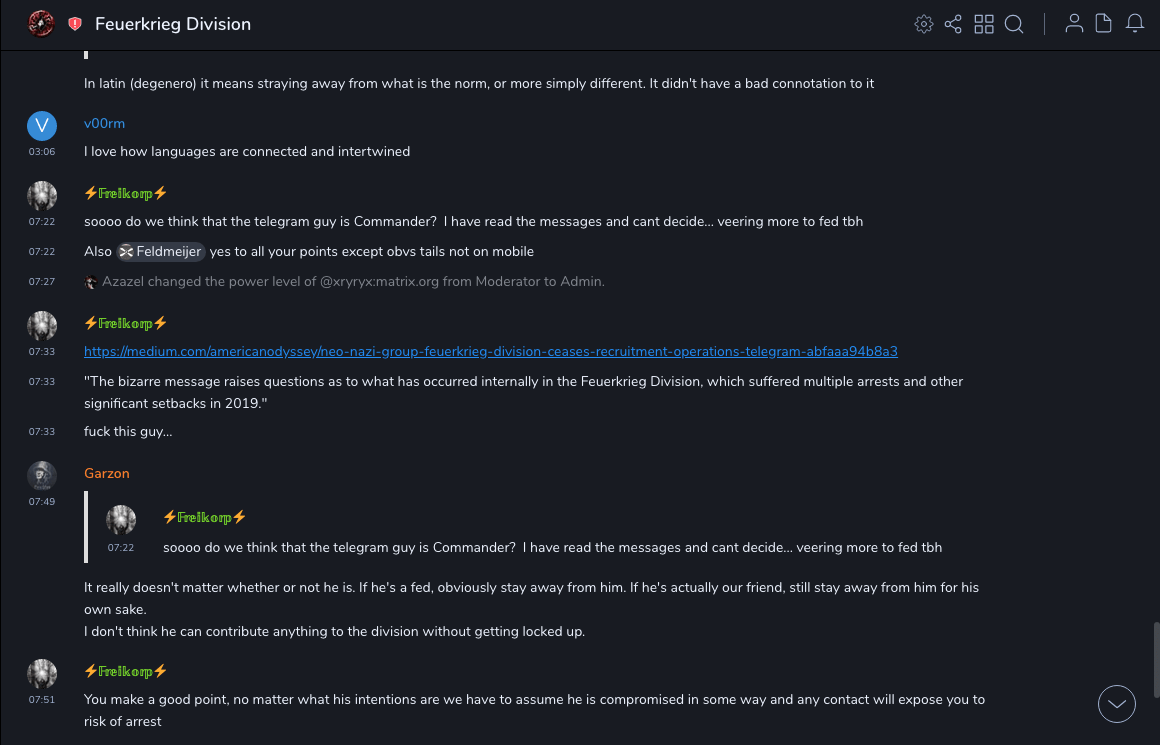Click the Garzon username

coord(107,474)
